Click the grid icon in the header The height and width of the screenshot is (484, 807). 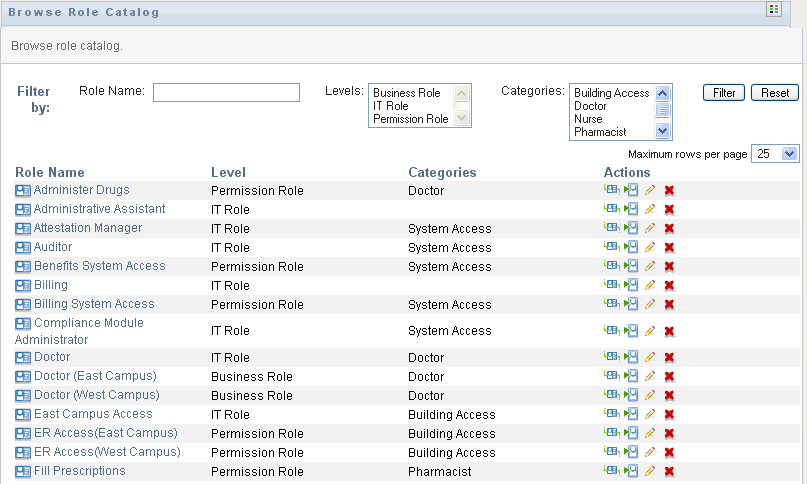click(x=773, y=10)
